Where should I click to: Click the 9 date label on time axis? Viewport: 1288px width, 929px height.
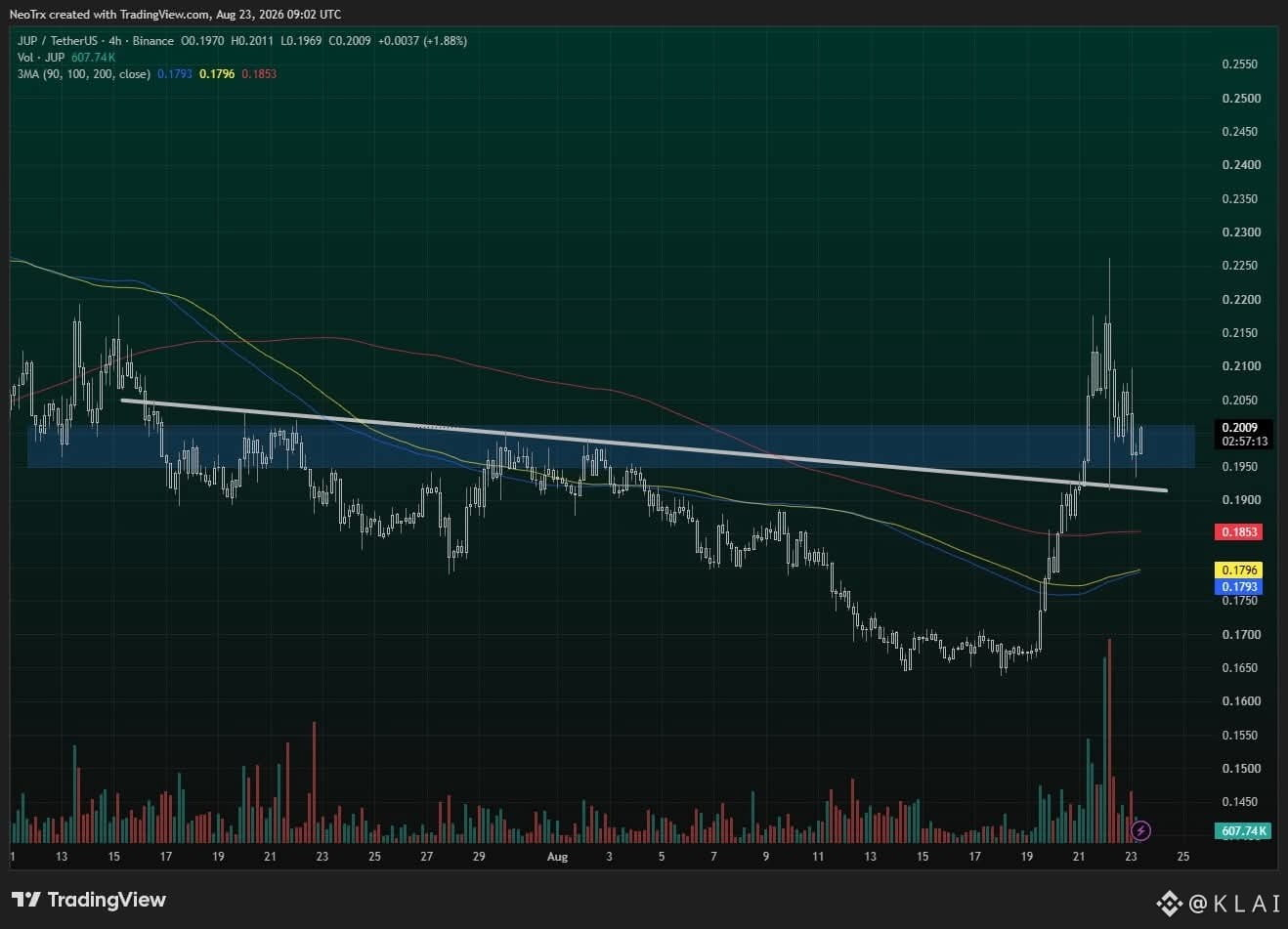coord(766,857)
